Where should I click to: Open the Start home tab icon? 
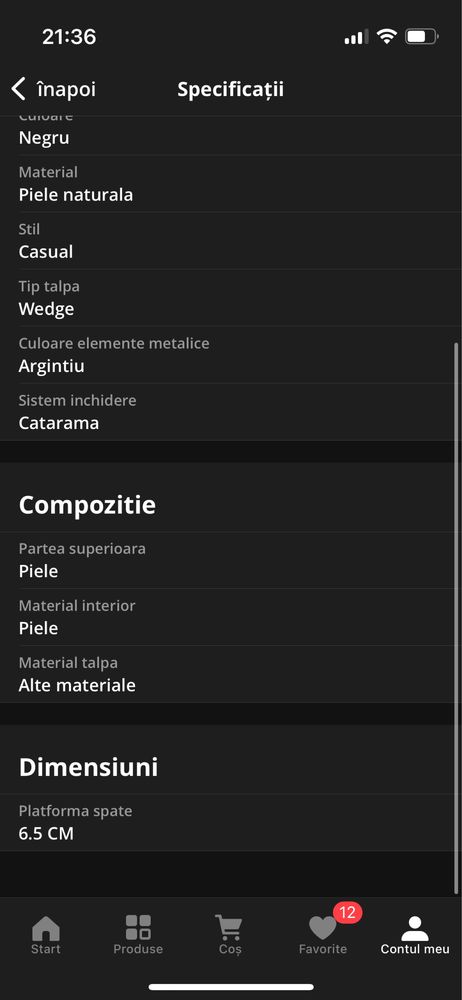point(46,928)
